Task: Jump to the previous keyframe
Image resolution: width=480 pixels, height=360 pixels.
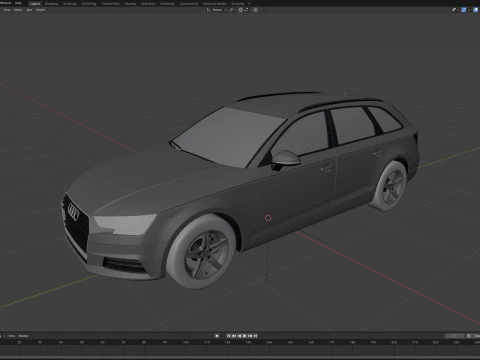Action: point(234,336)
